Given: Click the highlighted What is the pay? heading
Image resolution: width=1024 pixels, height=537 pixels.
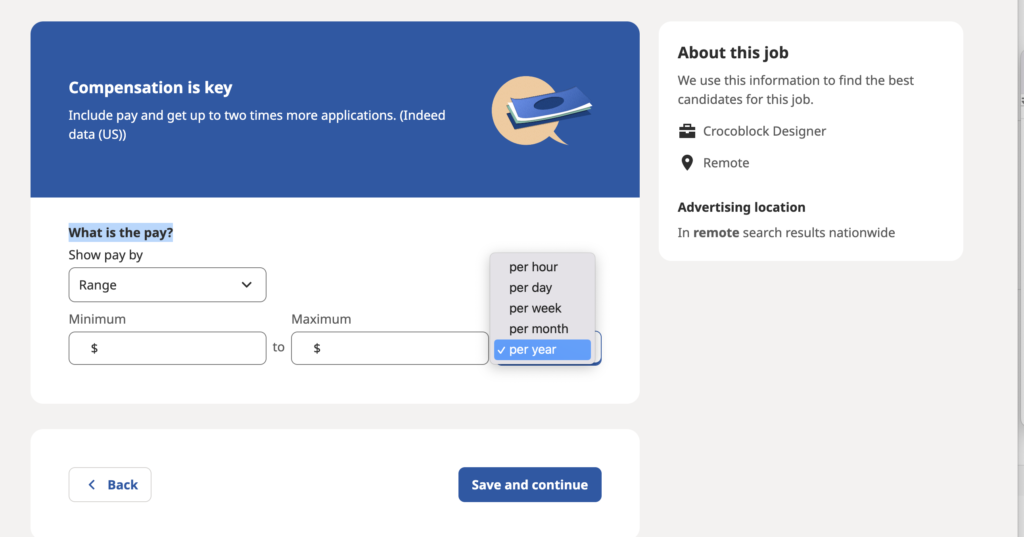Looking at the screenshot, I should click(121, 233).
